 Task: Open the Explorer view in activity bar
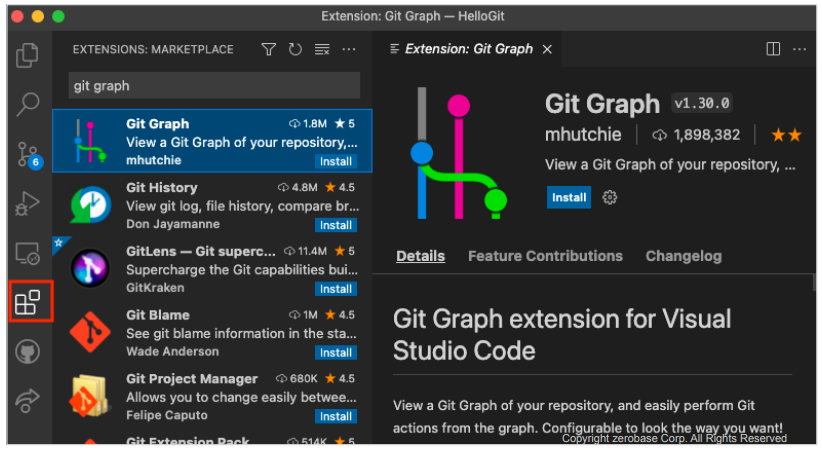(x=27, y=55)
